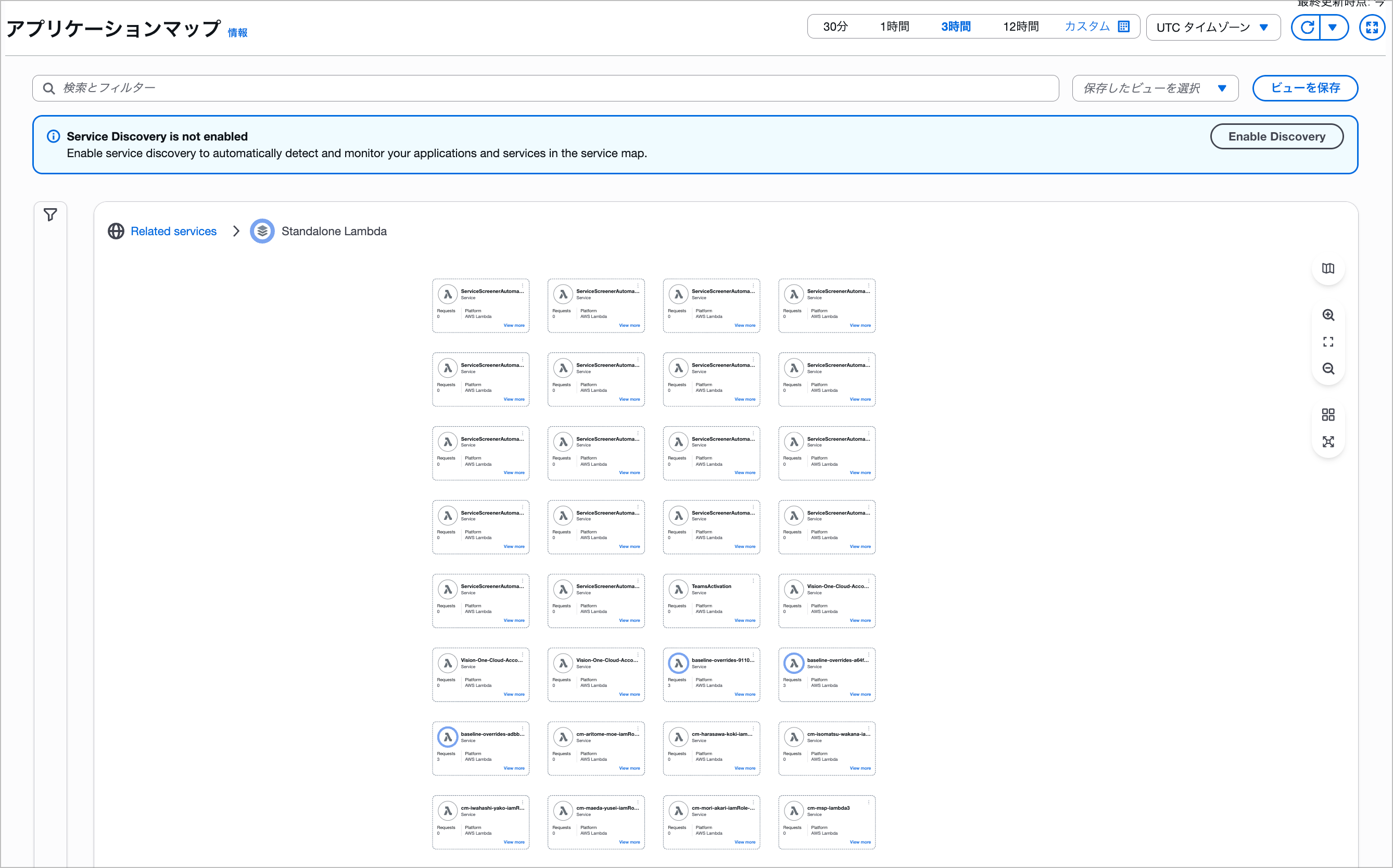Open the Related services breadcrumb link
The width and height of the screenshot is (1393, 868).
click(x=173, y=232)
